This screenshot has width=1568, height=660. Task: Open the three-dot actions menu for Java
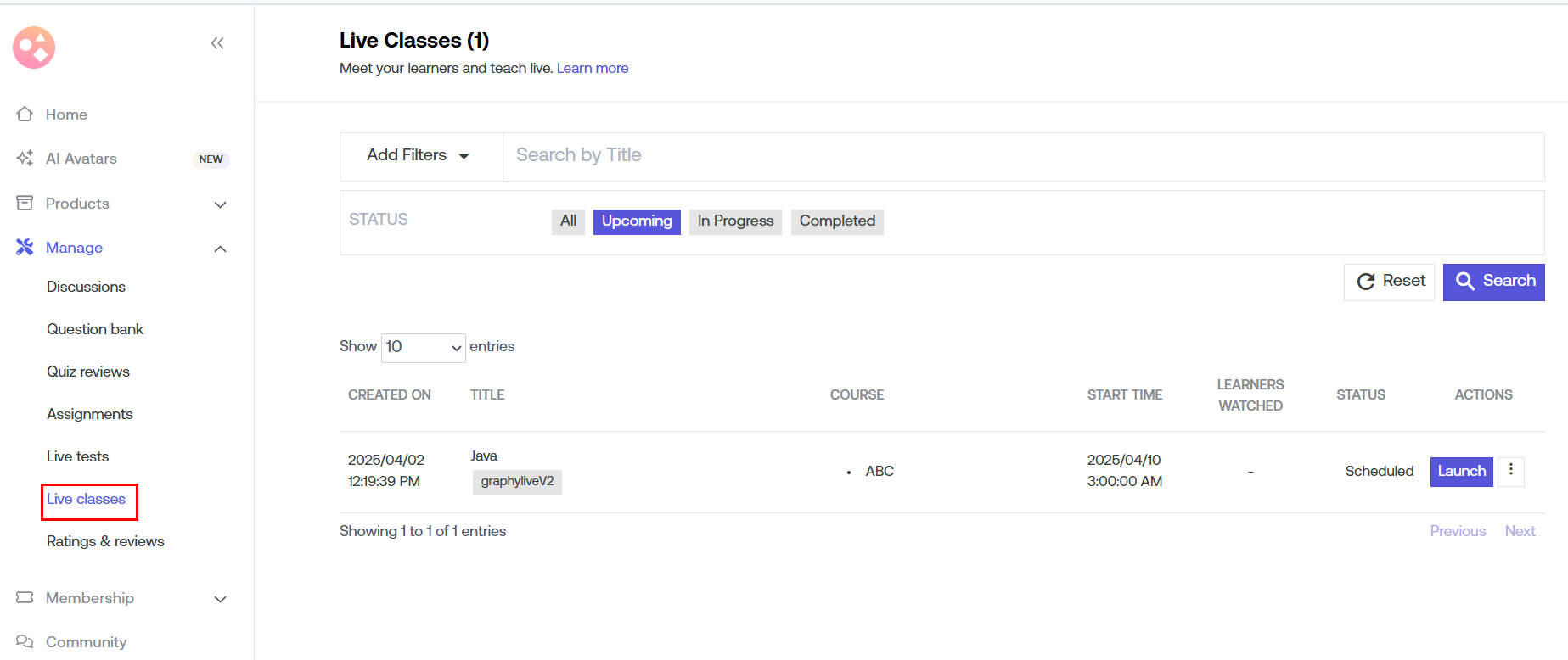(x=1510, y=471)
